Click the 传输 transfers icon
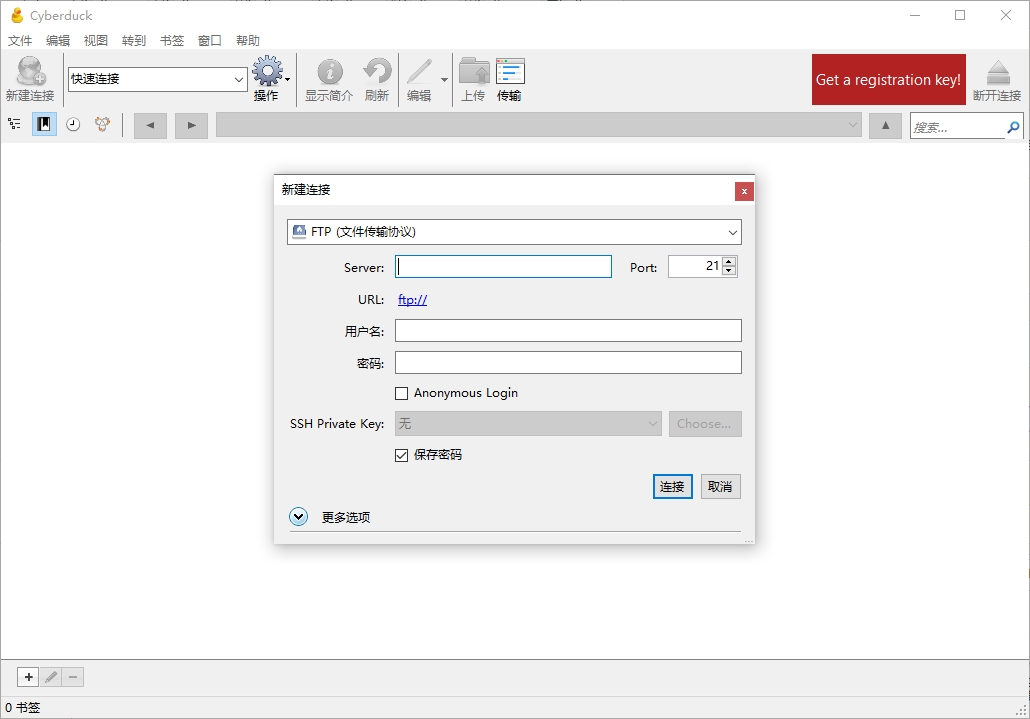The height and width of the screenshot is (719, 1030). click(x=510, y=72)
